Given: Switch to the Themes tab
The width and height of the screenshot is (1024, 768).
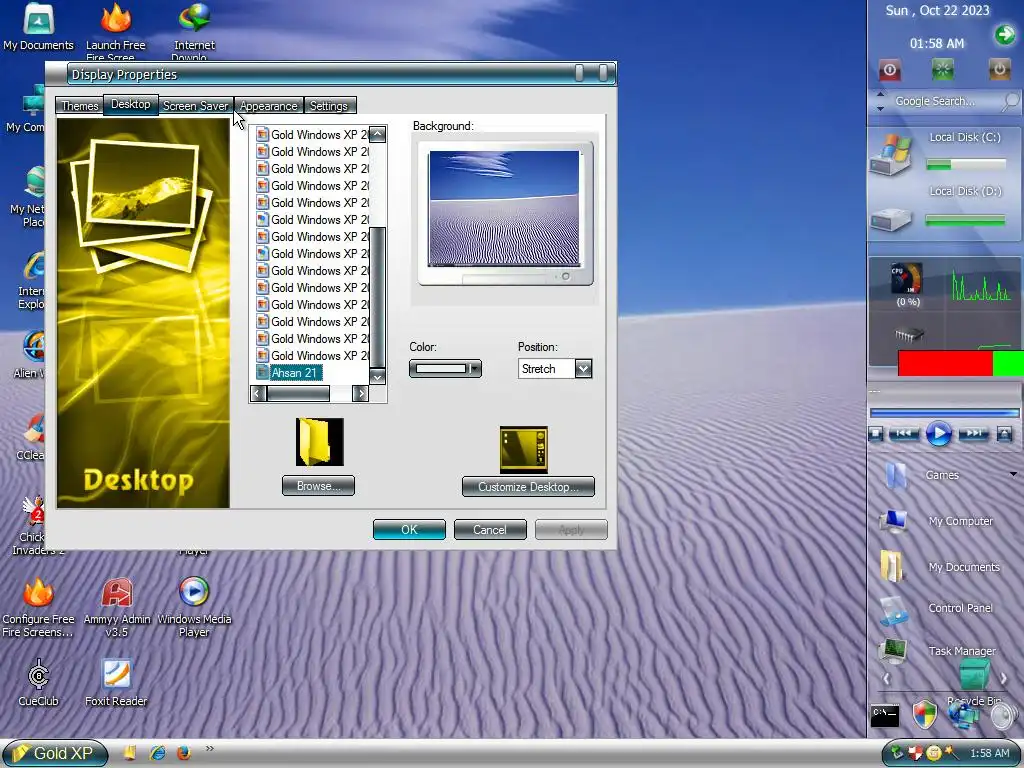Looking at the screenshot, I should click(x=79, y=106).
